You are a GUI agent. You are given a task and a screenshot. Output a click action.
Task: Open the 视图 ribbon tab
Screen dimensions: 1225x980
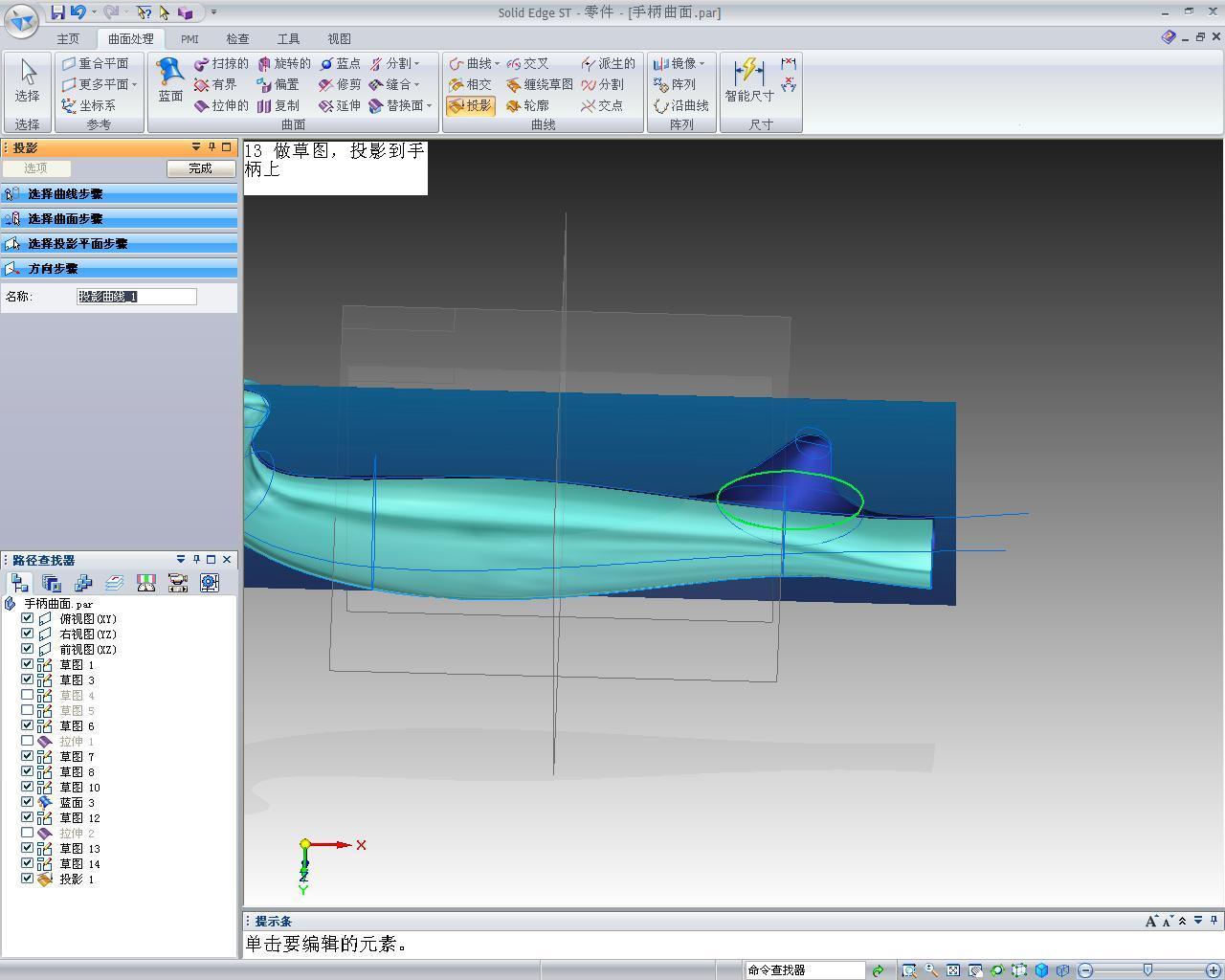click(x=339, y=39)
